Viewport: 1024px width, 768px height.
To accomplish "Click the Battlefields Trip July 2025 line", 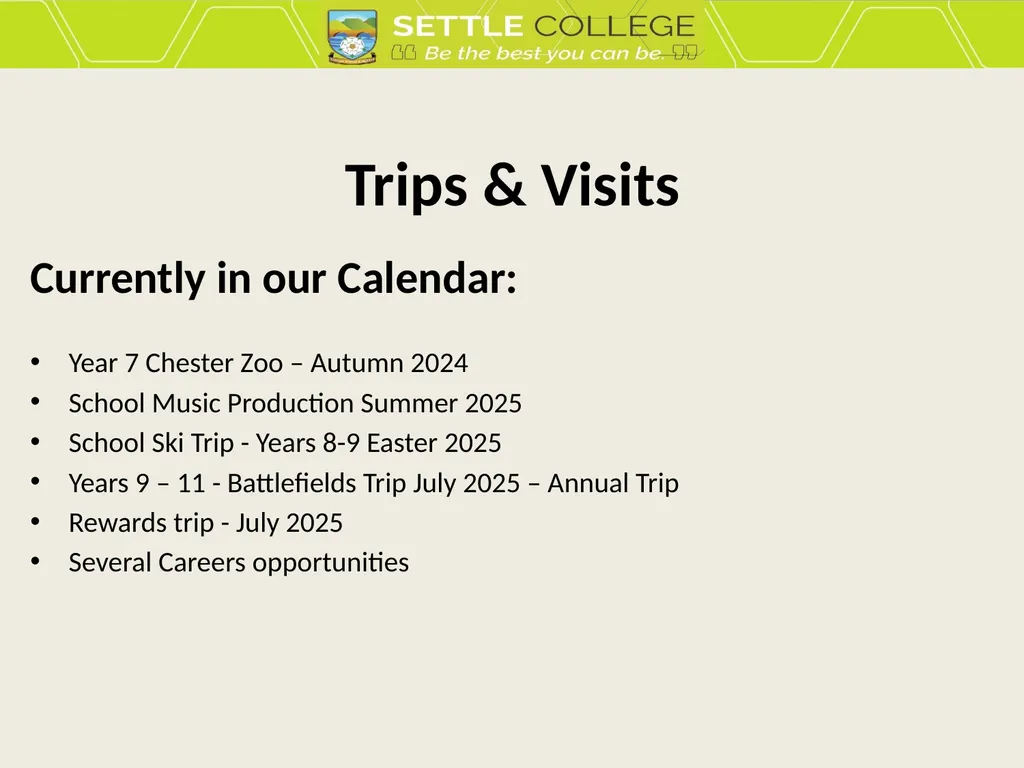I will coord(374,483).
